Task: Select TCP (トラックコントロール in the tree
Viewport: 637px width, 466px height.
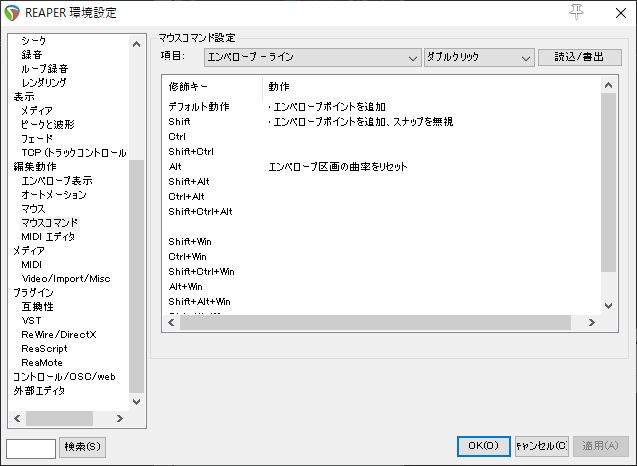Action: (x=74, y=152)
